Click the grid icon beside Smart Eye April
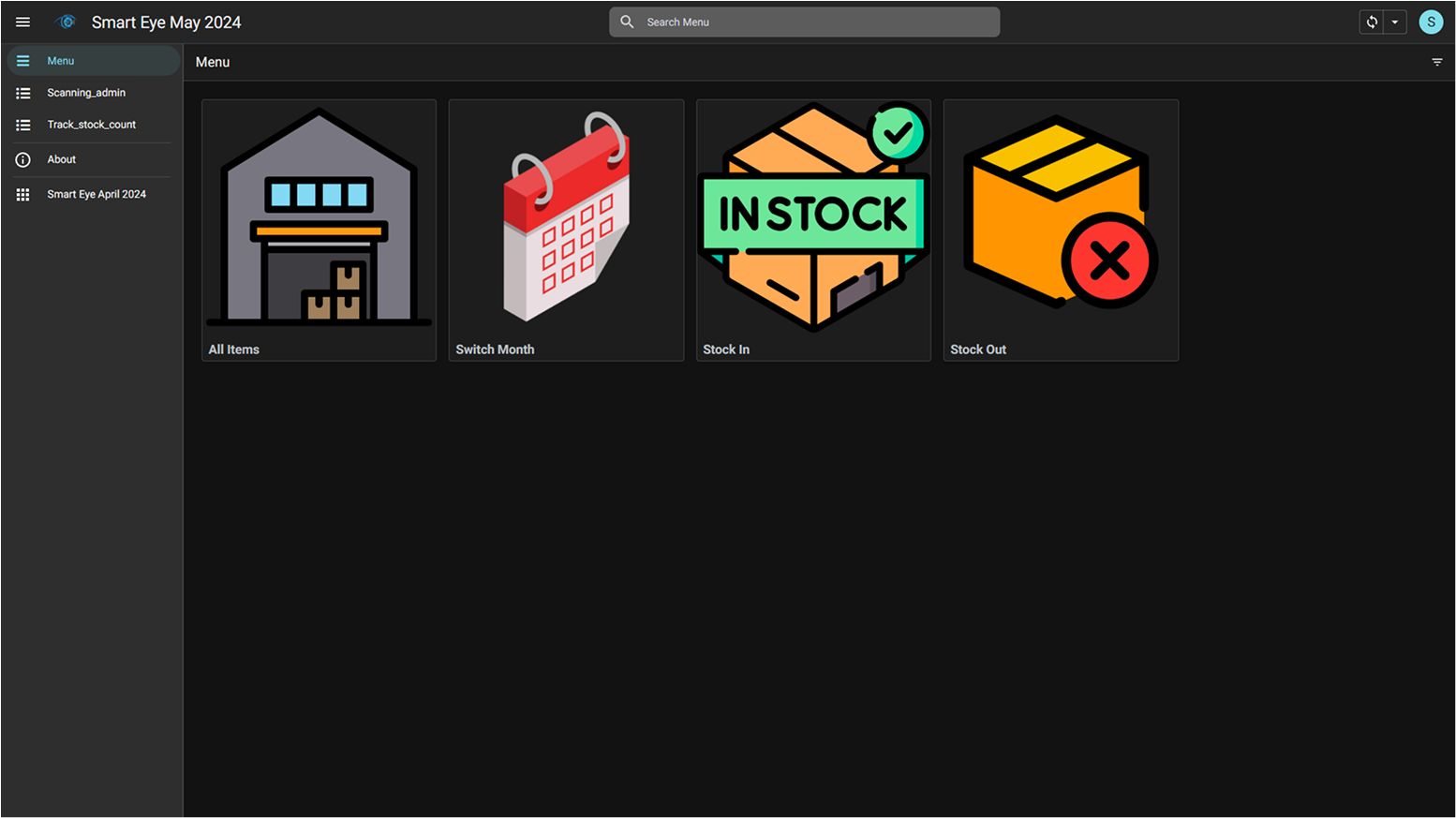This screenshot has height=818, width=1456. 23,195
